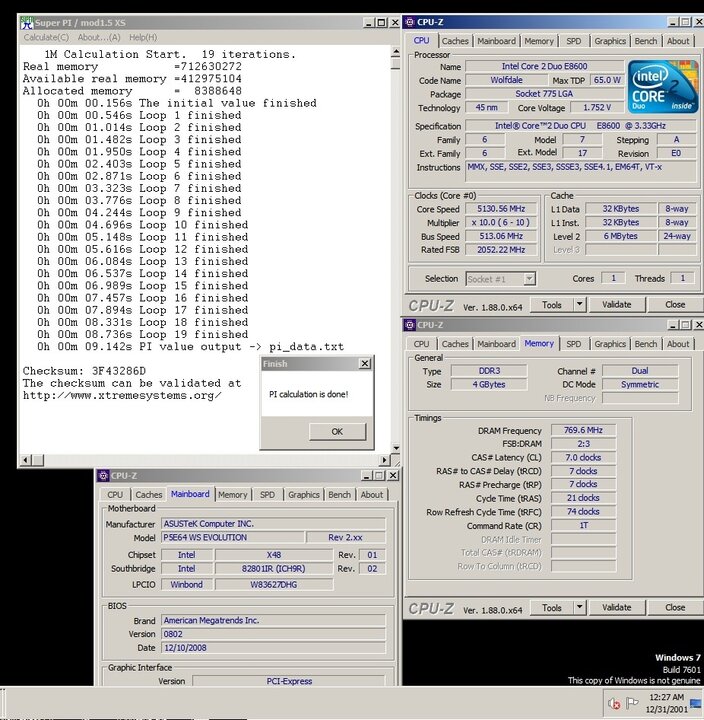Click Super PI vertical scrollbar up arrow

click(x=396, y=53)
